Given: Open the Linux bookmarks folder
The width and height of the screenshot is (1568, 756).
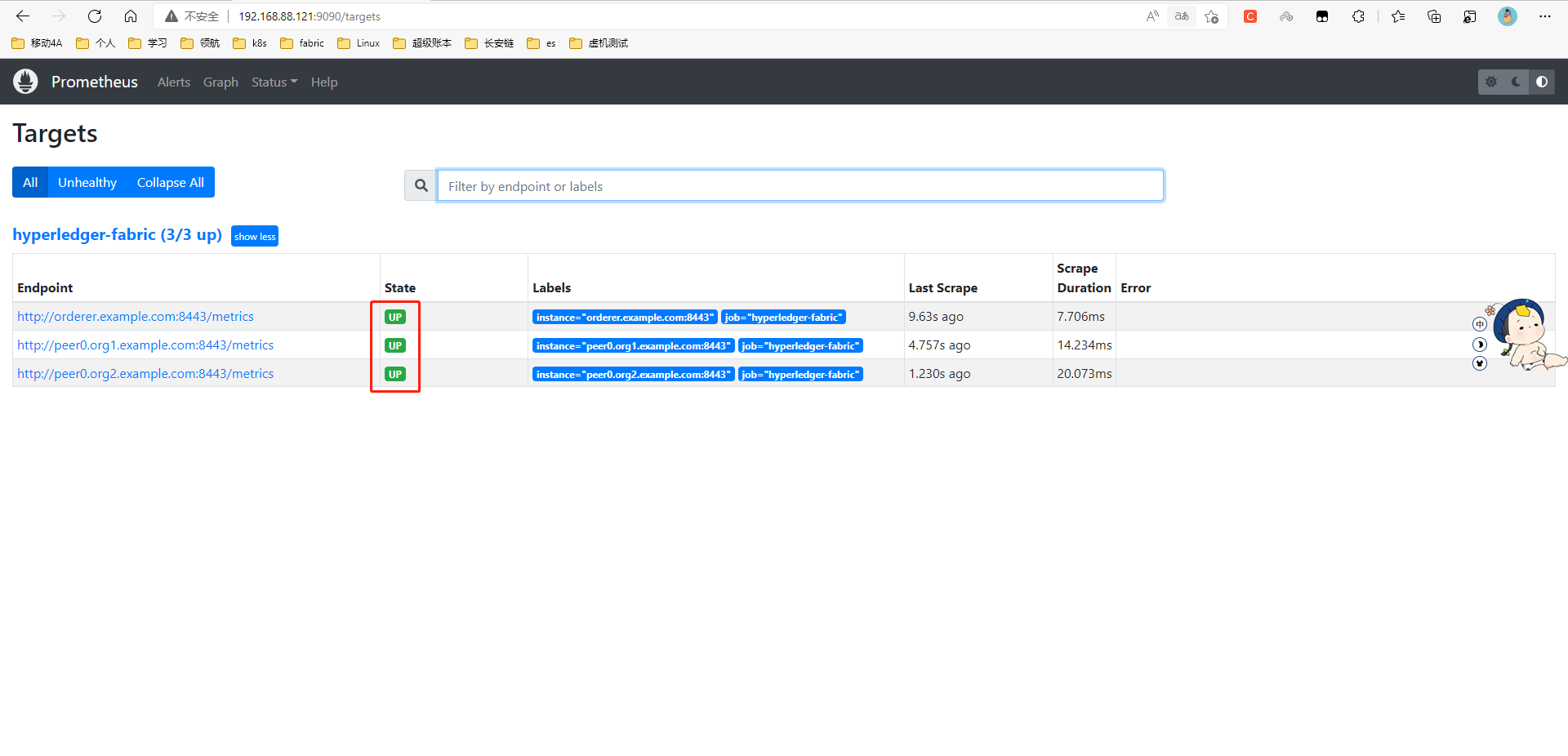Looking at the screenshot, I should pyautogui.click(x=359, y=43).
